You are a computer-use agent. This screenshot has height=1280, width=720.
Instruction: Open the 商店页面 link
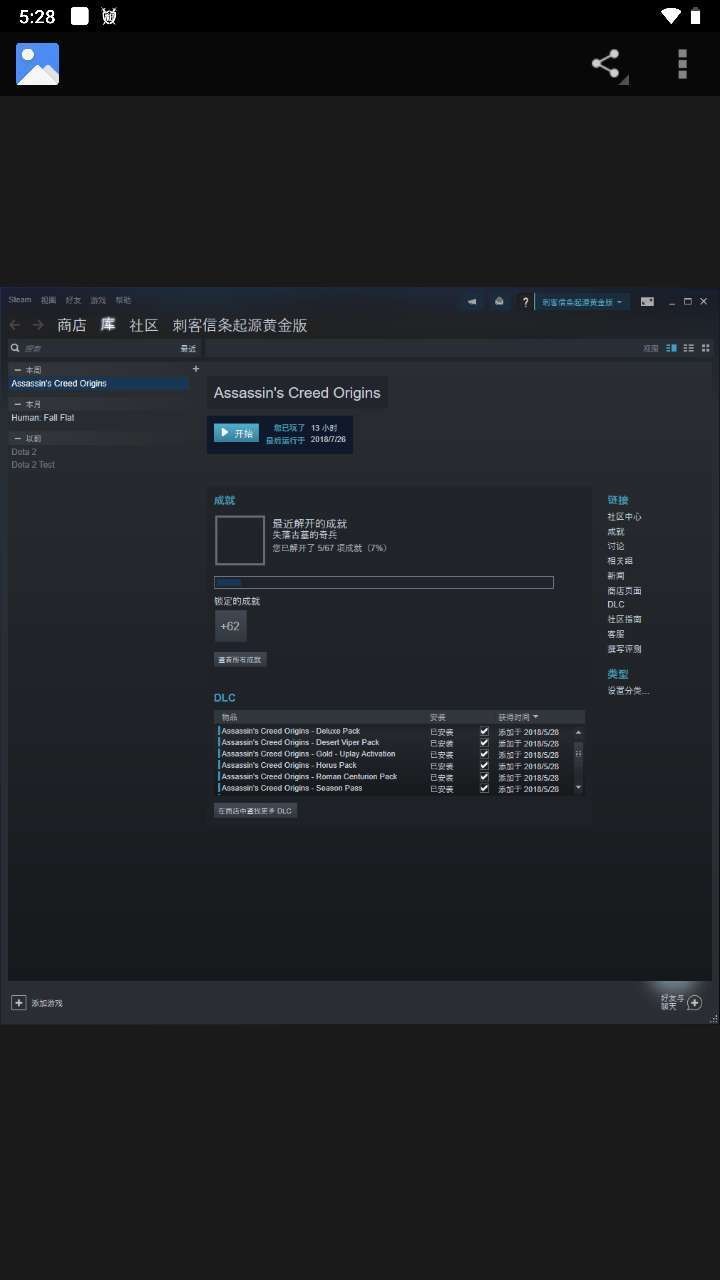(x=624, y=591)
